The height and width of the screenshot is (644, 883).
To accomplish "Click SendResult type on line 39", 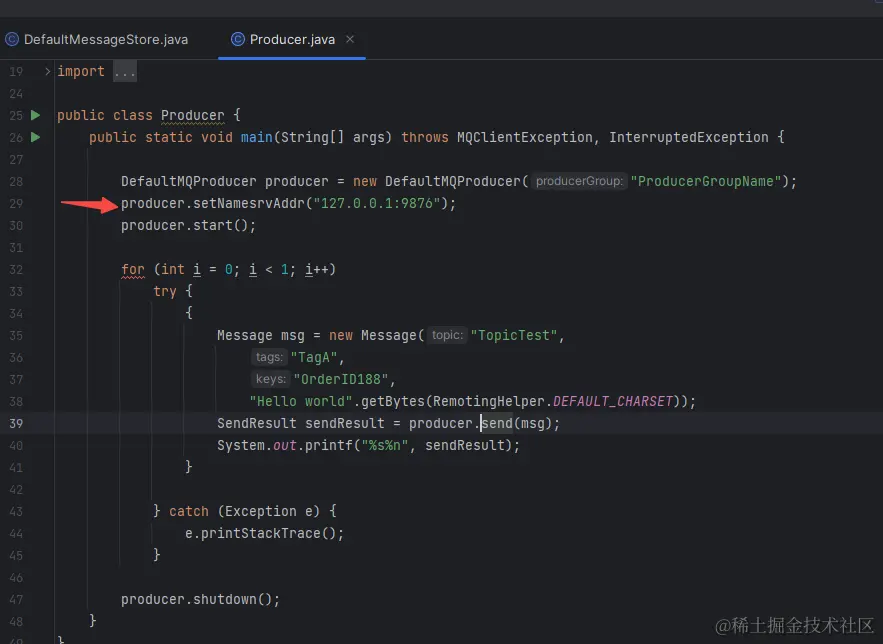I will (256, 423).
